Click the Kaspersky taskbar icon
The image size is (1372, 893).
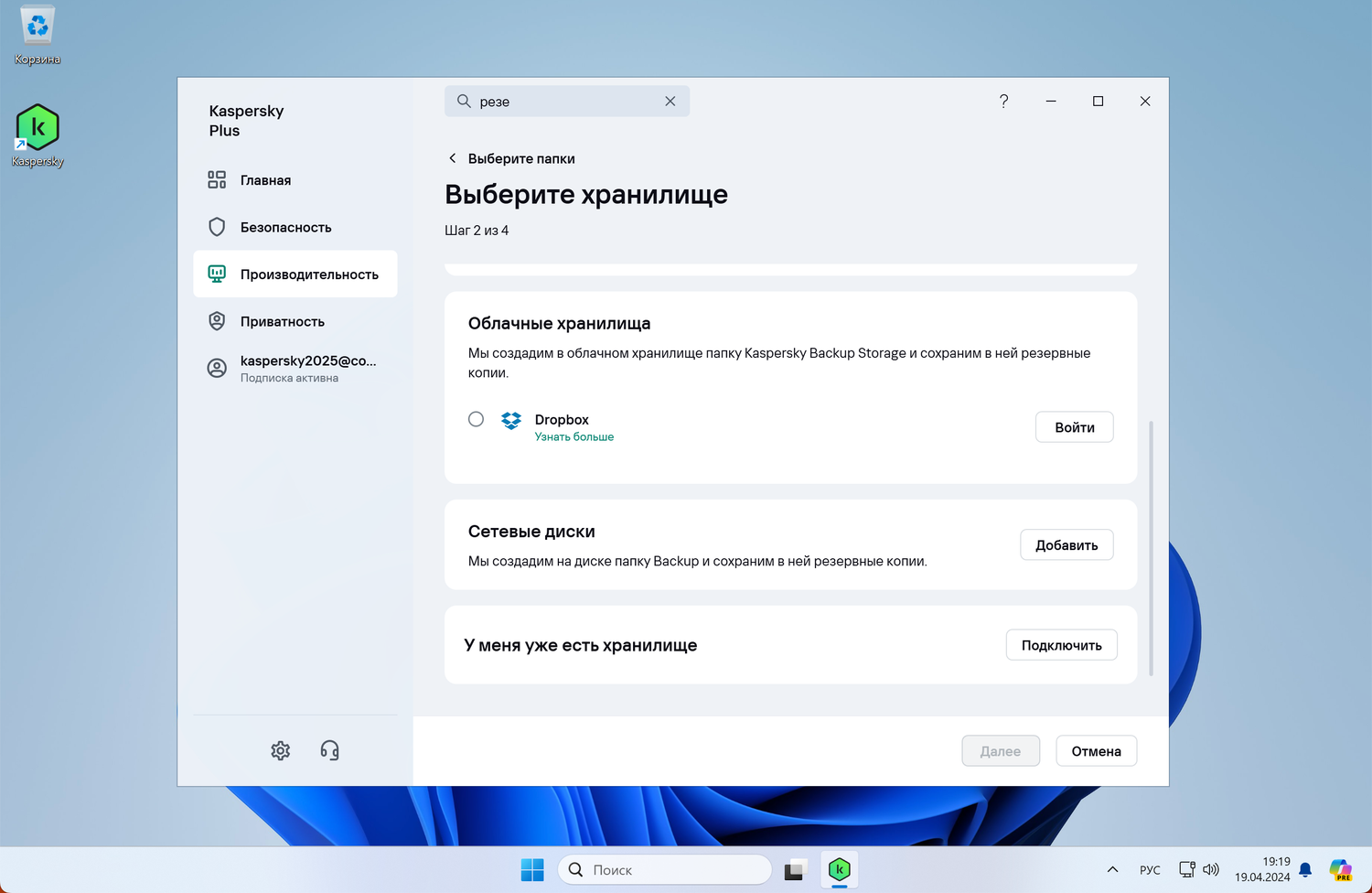[x=840, y=869]
